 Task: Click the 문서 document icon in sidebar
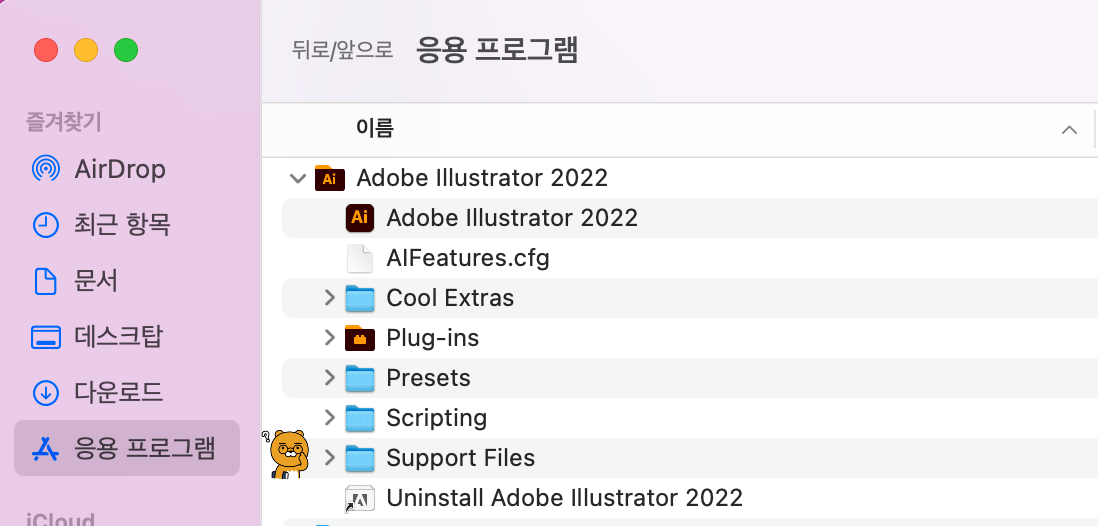[x=46, y=281]
